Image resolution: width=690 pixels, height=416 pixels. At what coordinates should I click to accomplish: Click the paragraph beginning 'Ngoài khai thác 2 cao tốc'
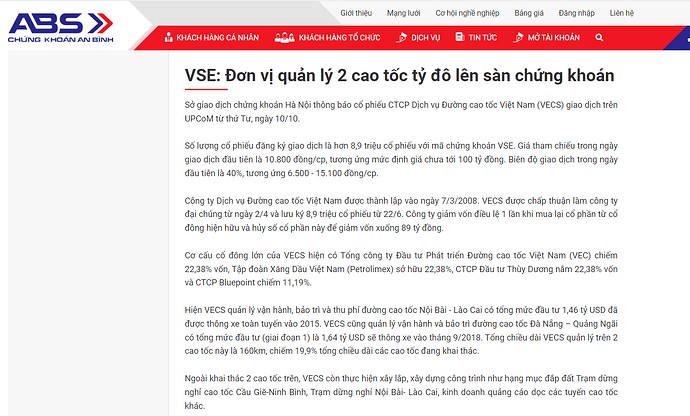(401, 392)
